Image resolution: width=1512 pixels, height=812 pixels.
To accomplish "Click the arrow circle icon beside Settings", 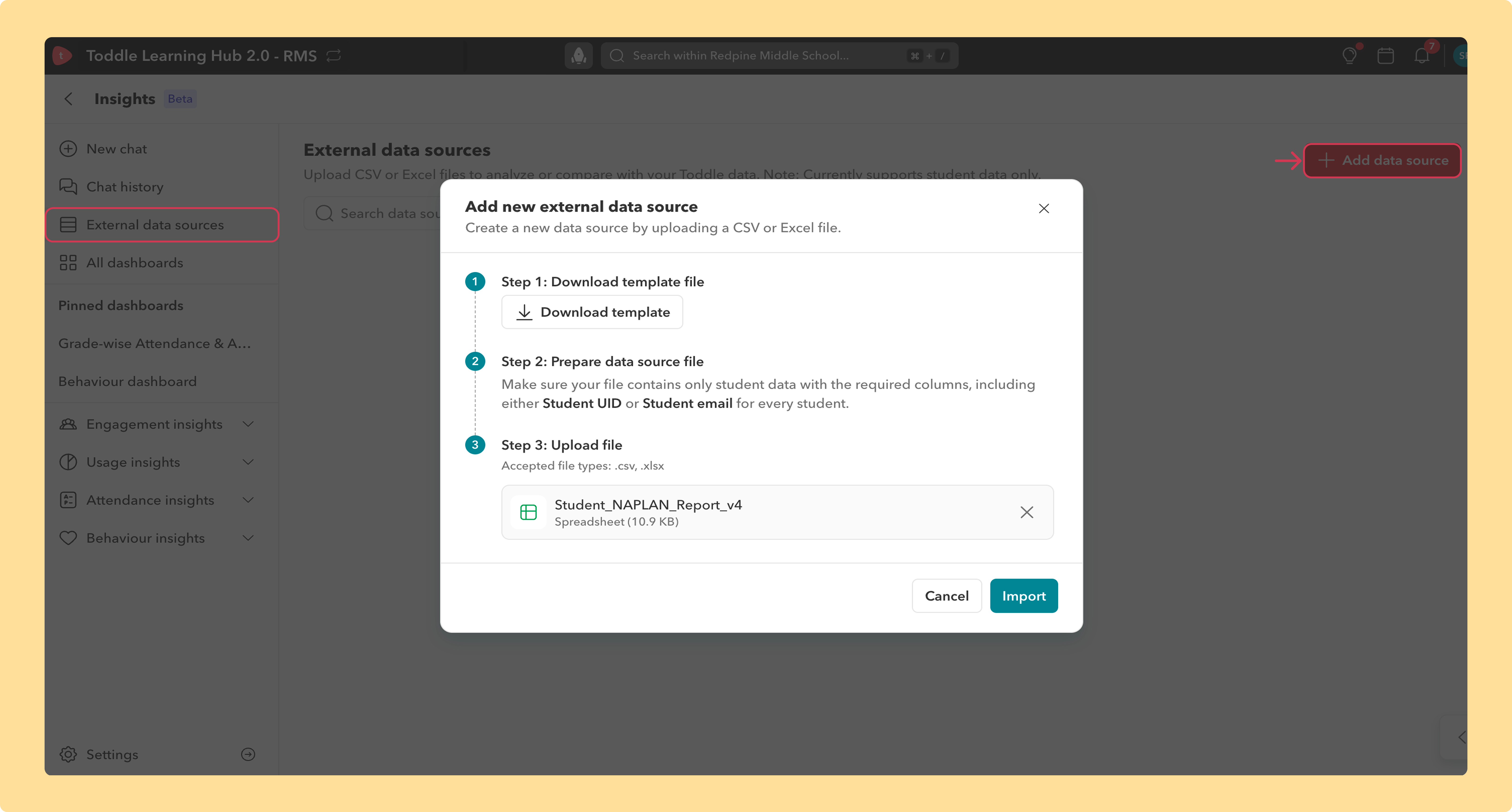I will (x=248, y=754).
